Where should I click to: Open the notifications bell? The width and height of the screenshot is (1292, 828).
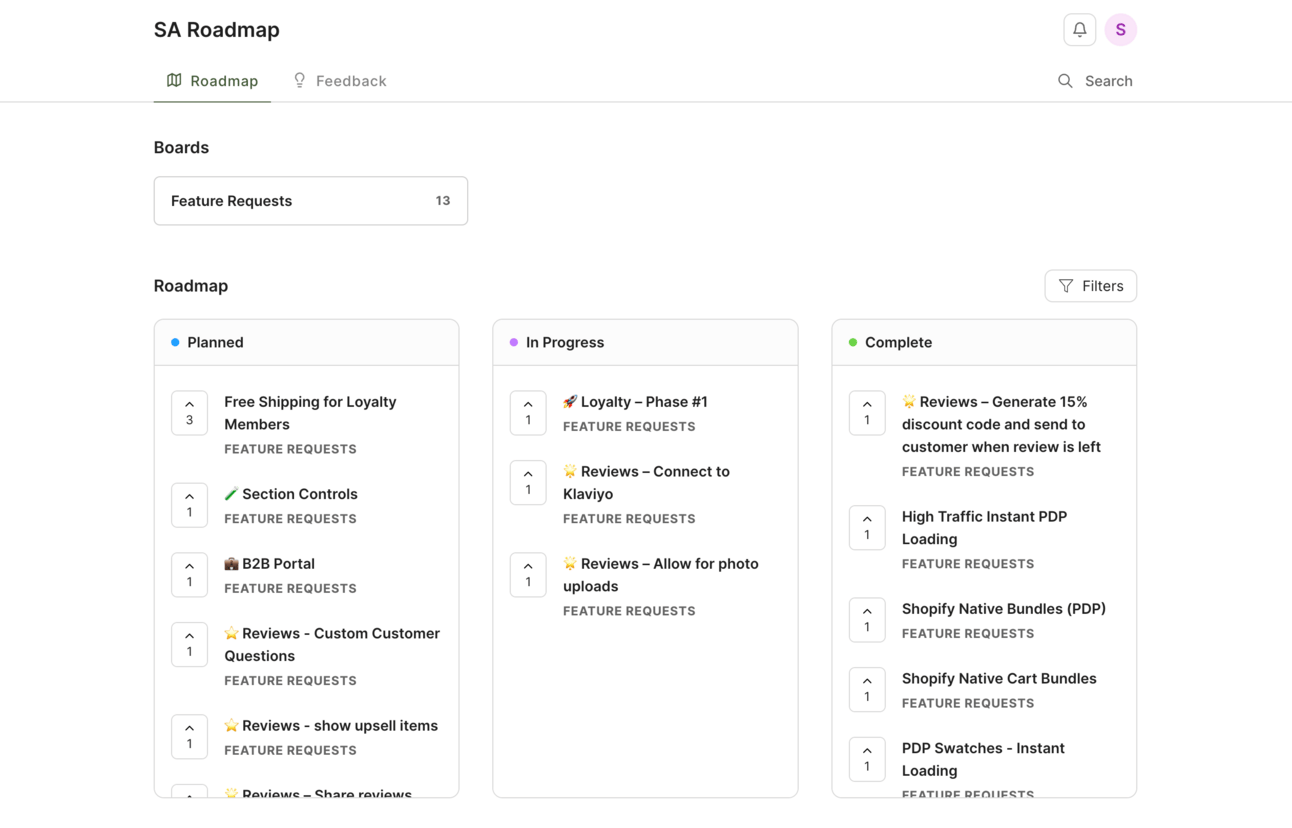coord(1079,30)
